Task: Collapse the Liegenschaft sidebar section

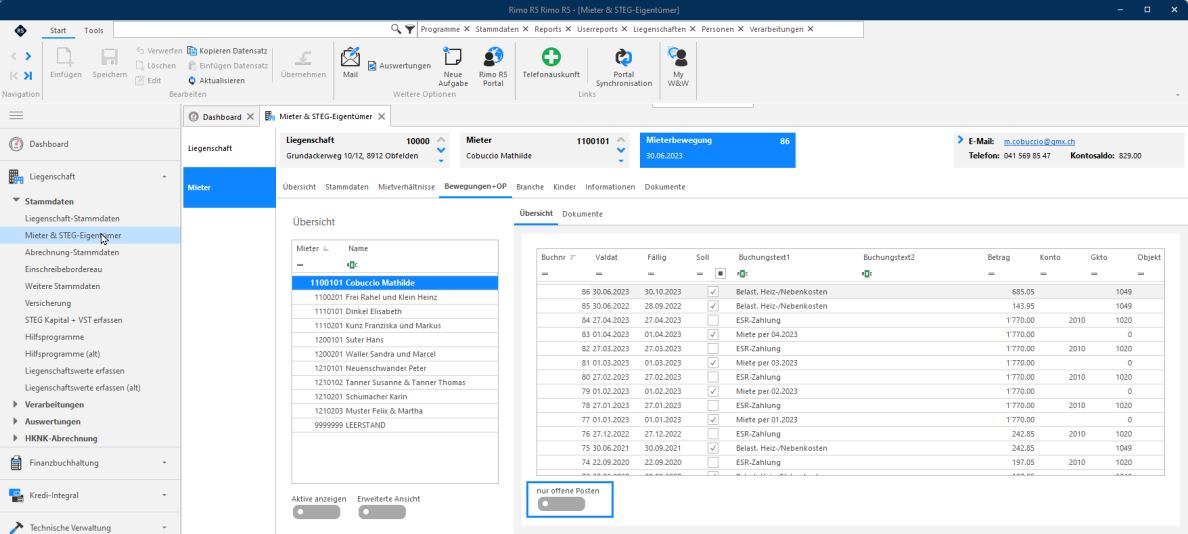Action: coord(165,176)
